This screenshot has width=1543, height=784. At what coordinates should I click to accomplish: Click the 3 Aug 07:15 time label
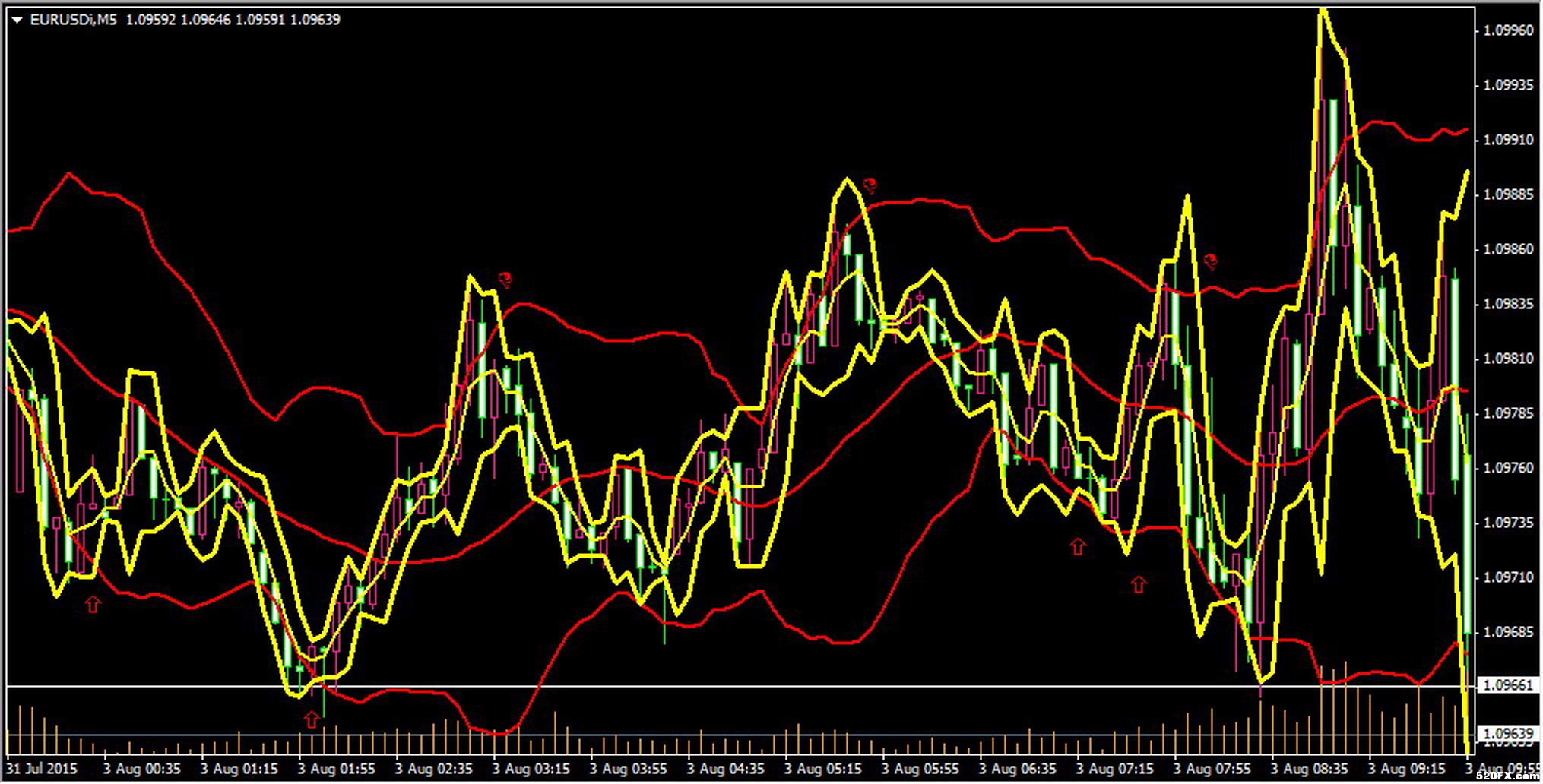(x=1115, y=769)
